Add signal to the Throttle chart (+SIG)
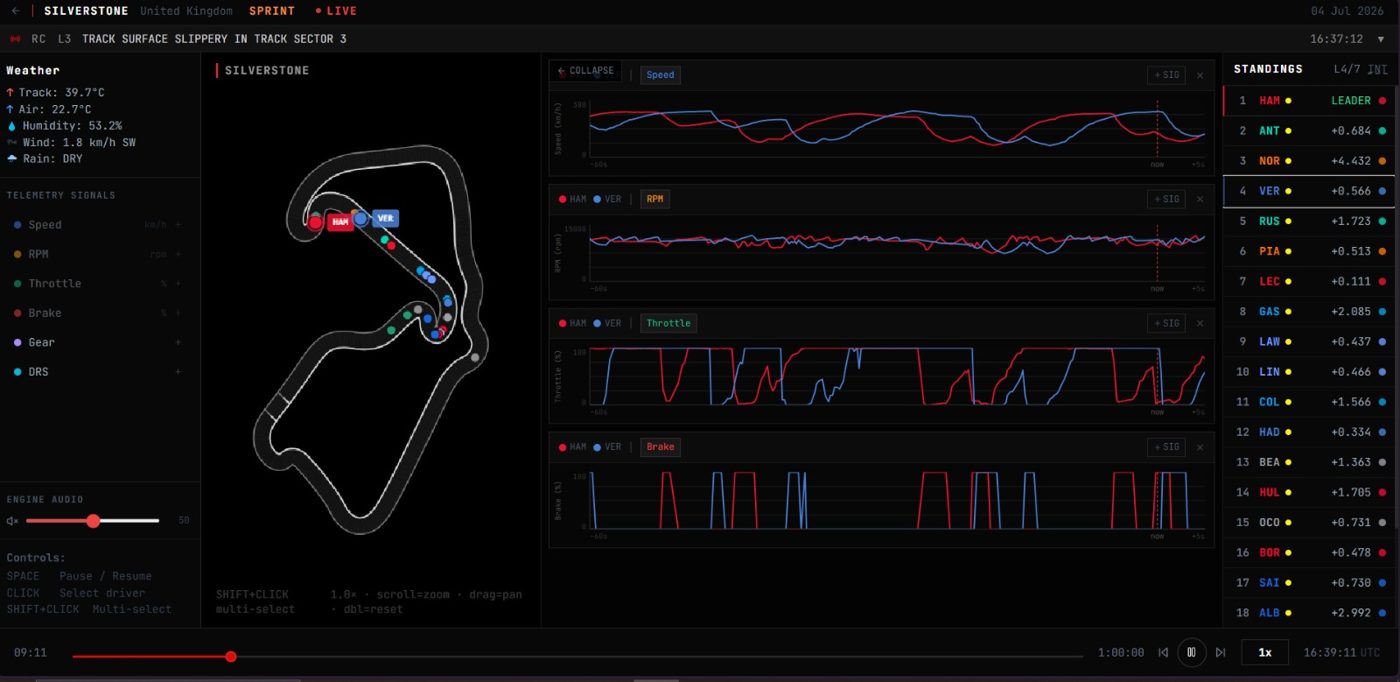This screenshot has height=682, width=1400. tap(1166, 323)
